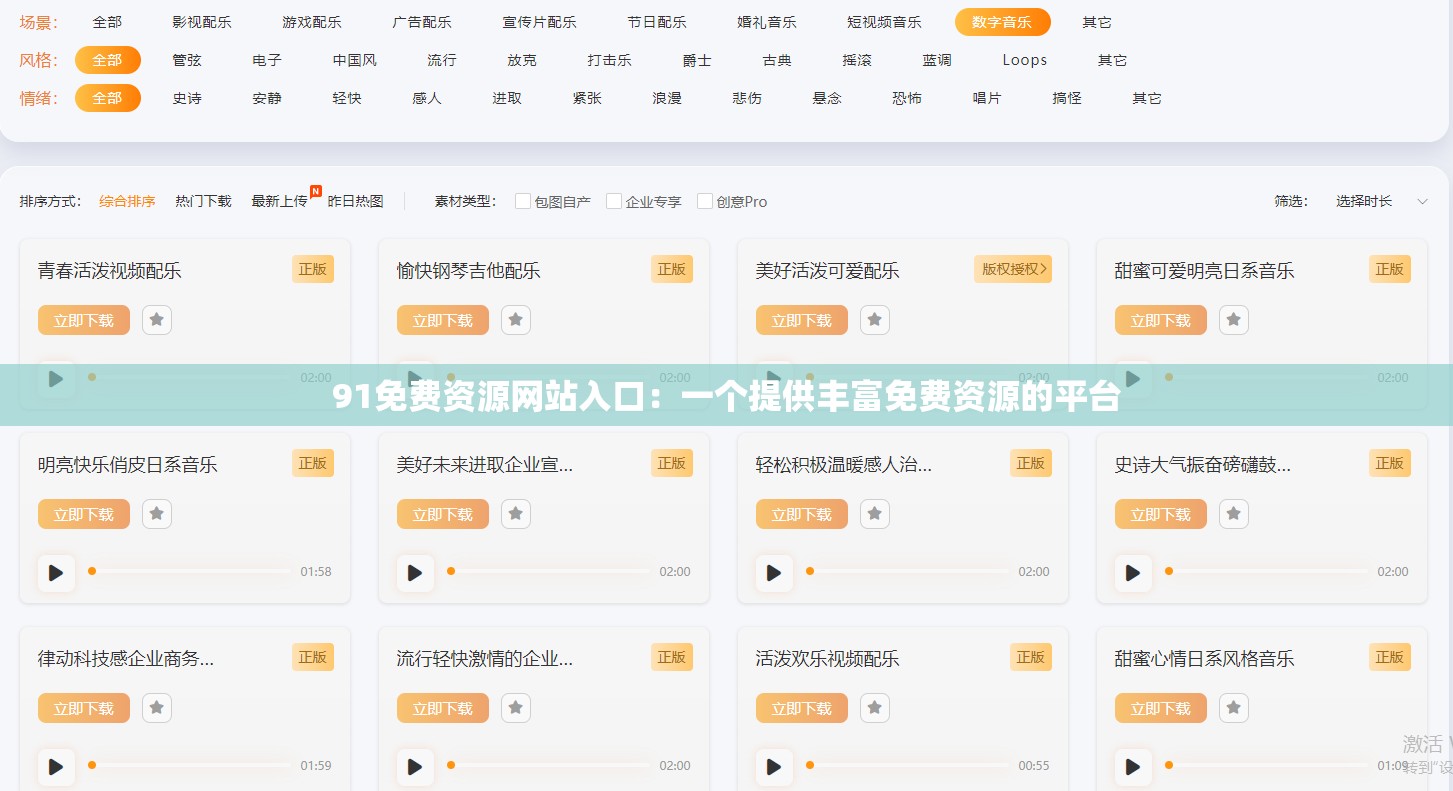
Task: Download 愉快钢琴吉他配乐 with 立即下载
Action: 443,320
